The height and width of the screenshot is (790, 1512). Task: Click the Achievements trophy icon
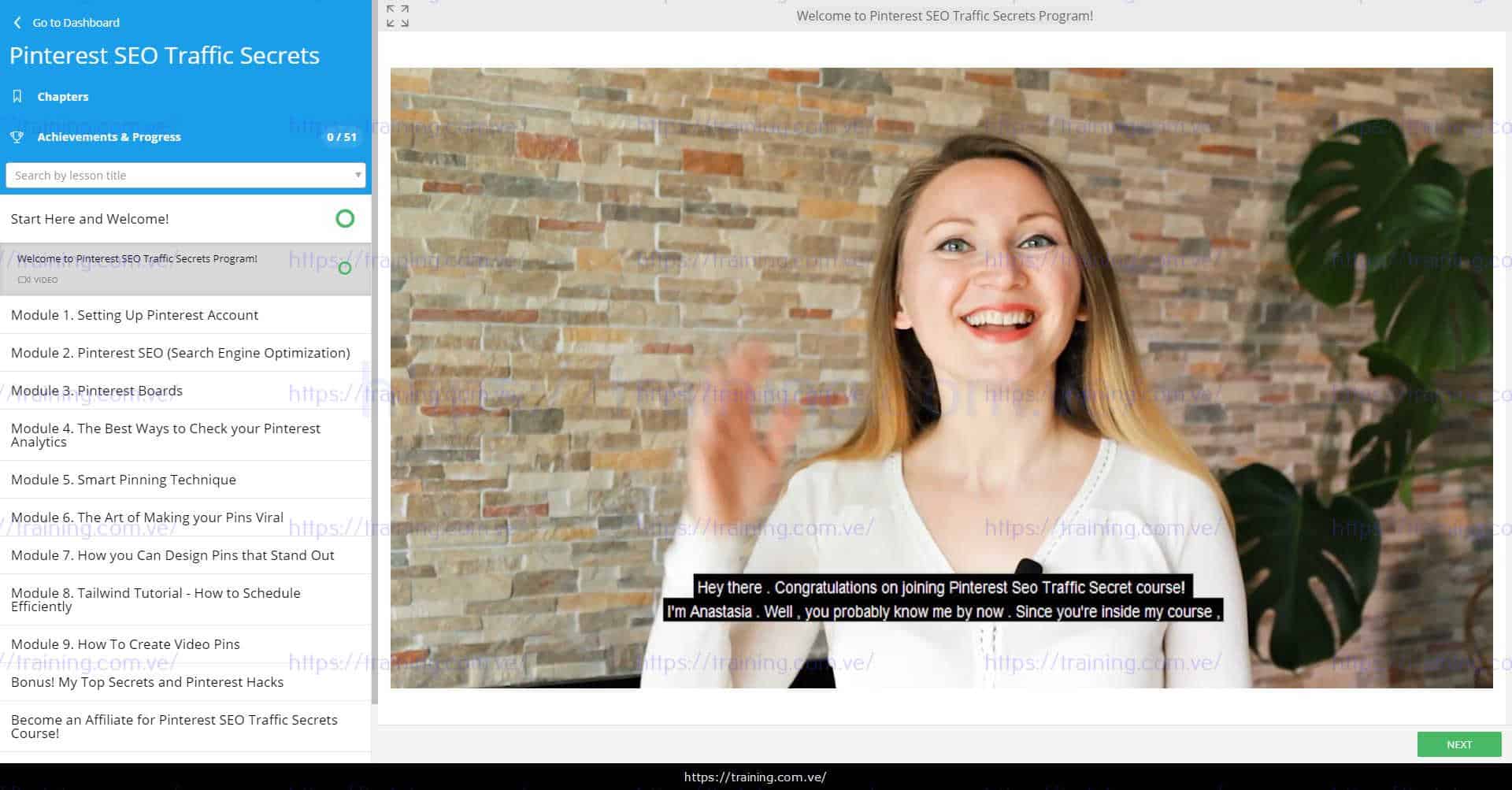pyautogui.click(x=17, y=137)
